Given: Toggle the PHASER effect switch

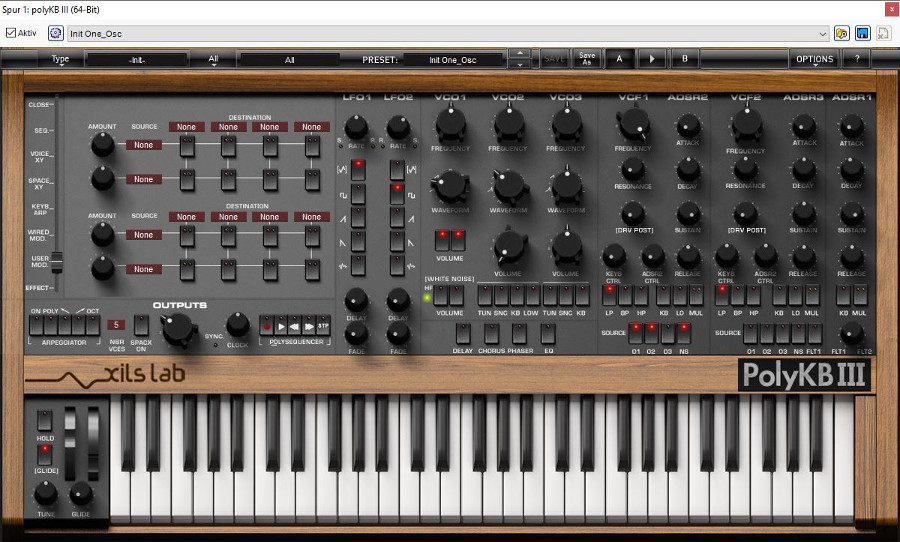Looking at the screenshot, I should pos(519,334).
